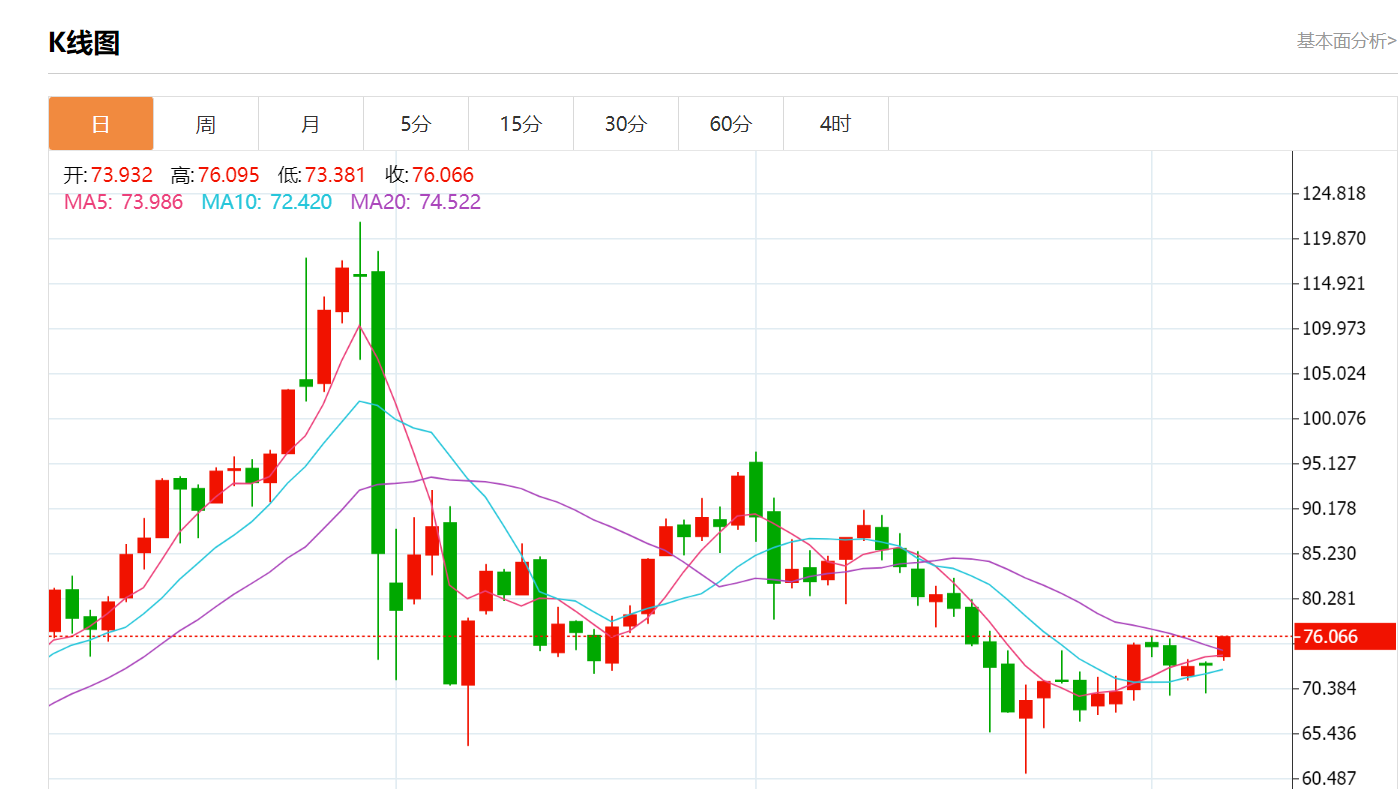Select the 日 daily chart tab
The height and width of the screenshot is (789, 1398).
101,124
